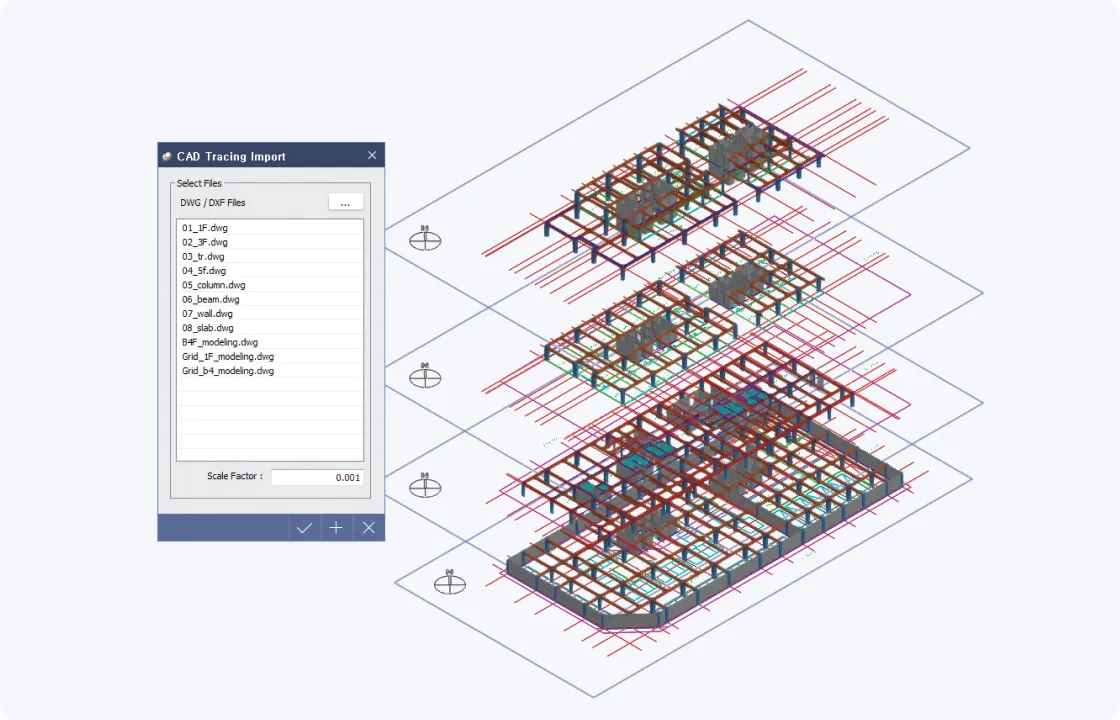Select 05_column.dwg in the file list

click(x=270, y=285)
